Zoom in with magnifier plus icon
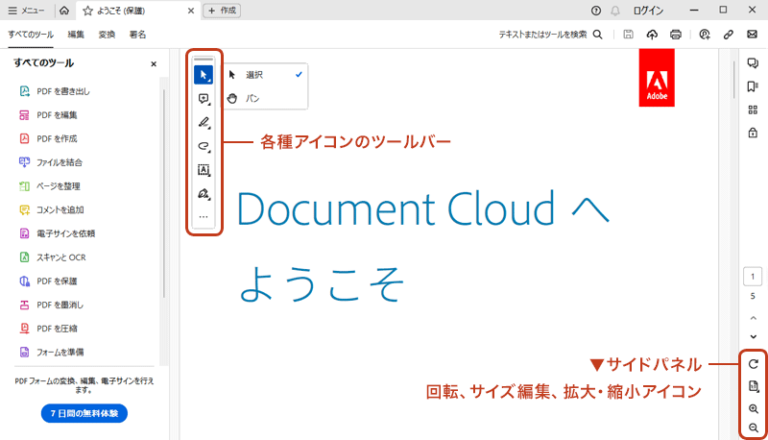The width and height of the screenshot is (768, 440). point(753,409)
